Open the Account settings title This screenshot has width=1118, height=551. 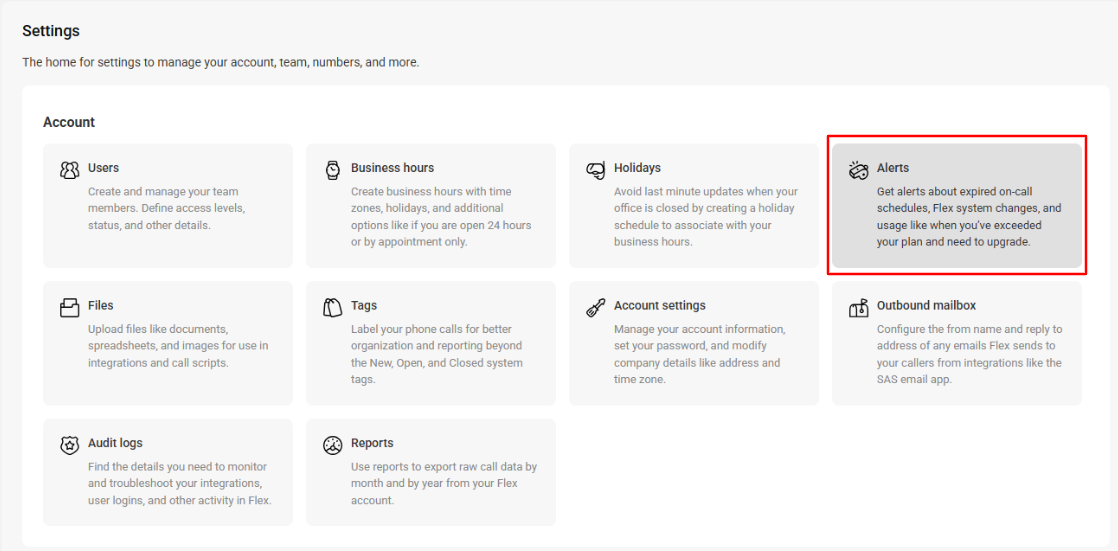(x=660, y=305)
